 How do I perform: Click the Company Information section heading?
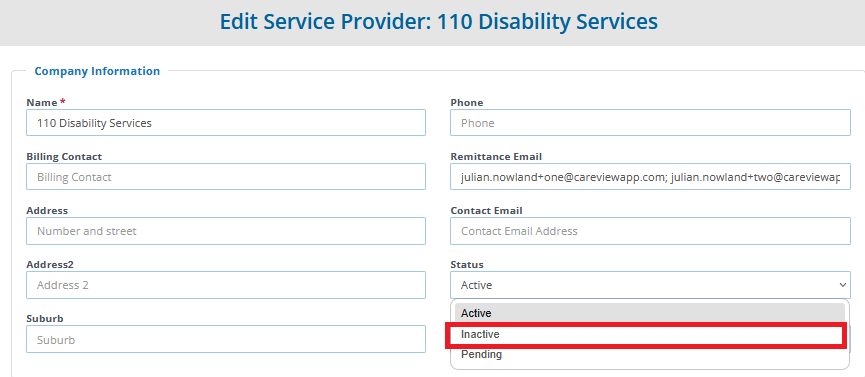tap(97, 71)
